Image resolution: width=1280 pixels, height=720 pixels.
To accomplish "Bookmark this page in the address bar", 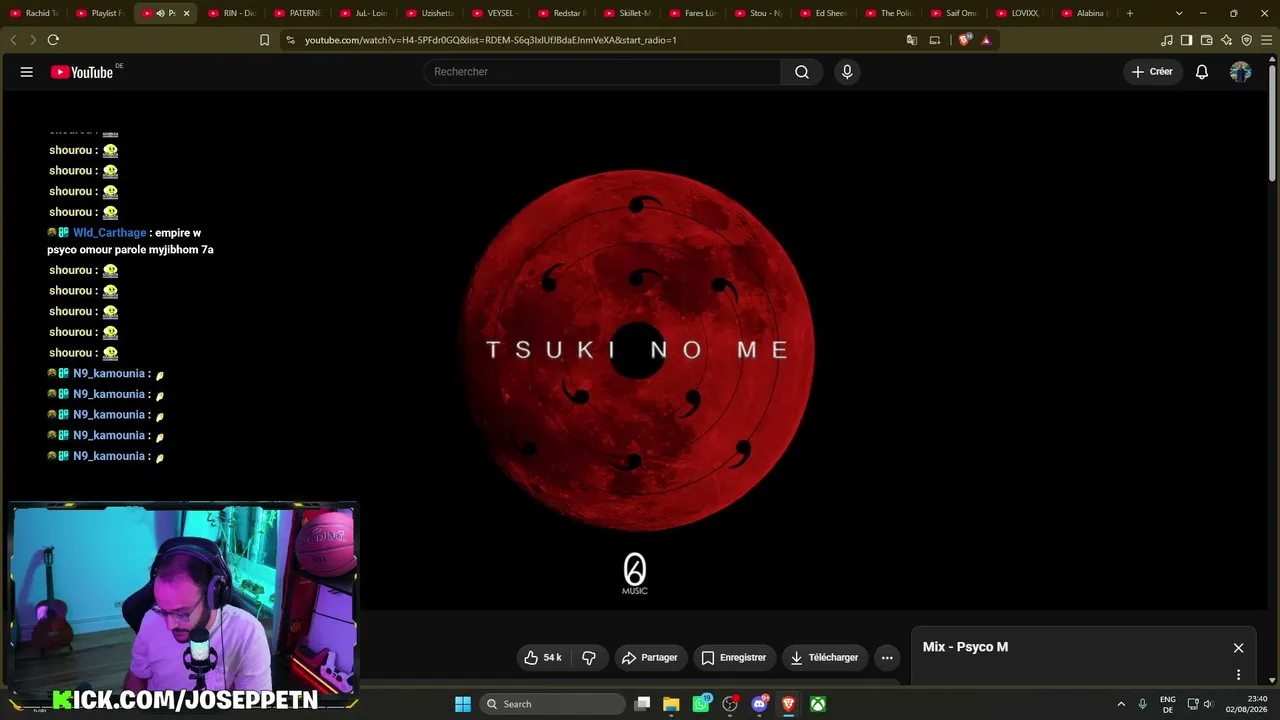I will pyautogui.click(x=264, y=40).
